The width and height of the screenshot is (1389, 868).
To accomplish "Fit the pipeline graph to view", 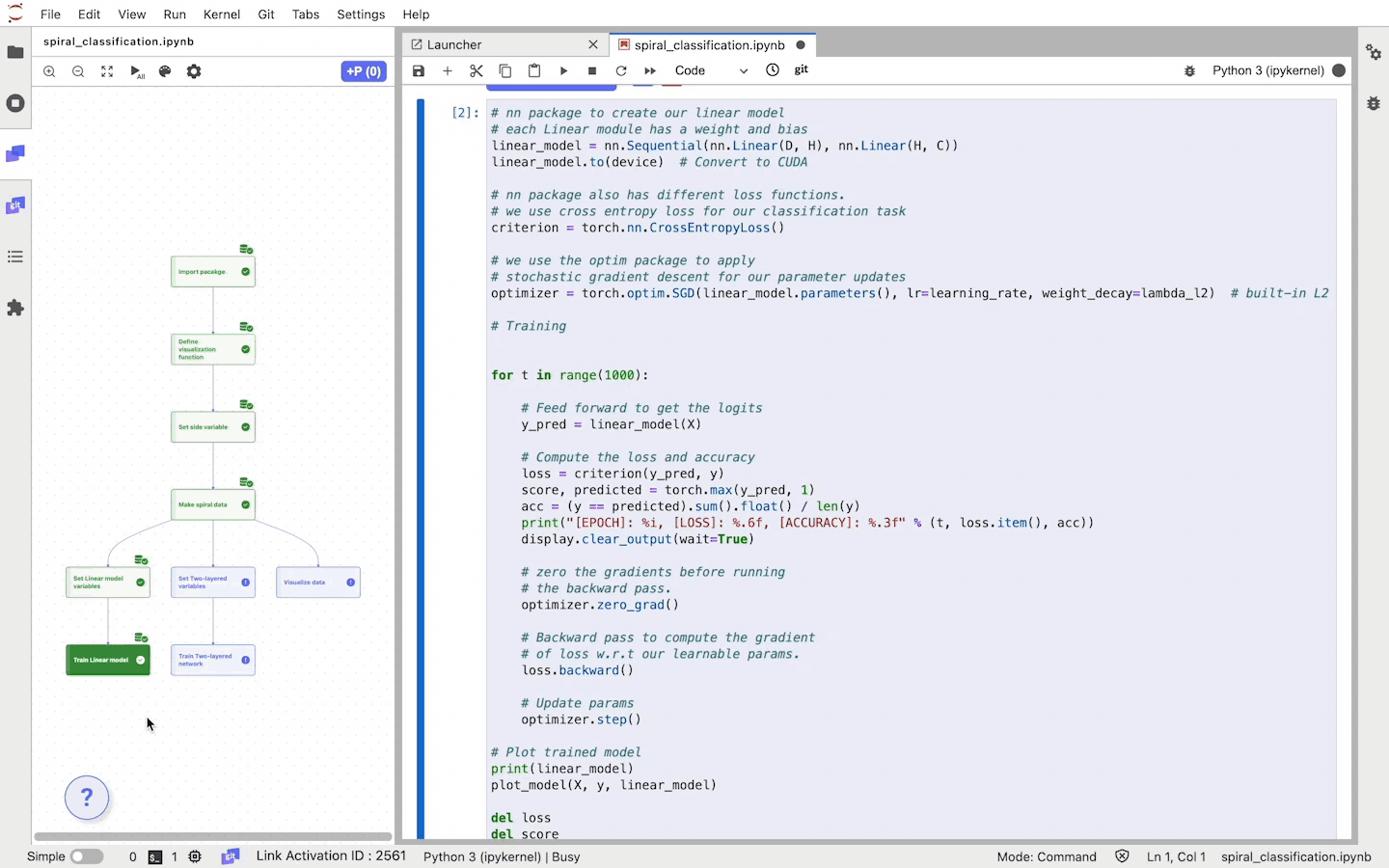I will [x=107, y=71].
